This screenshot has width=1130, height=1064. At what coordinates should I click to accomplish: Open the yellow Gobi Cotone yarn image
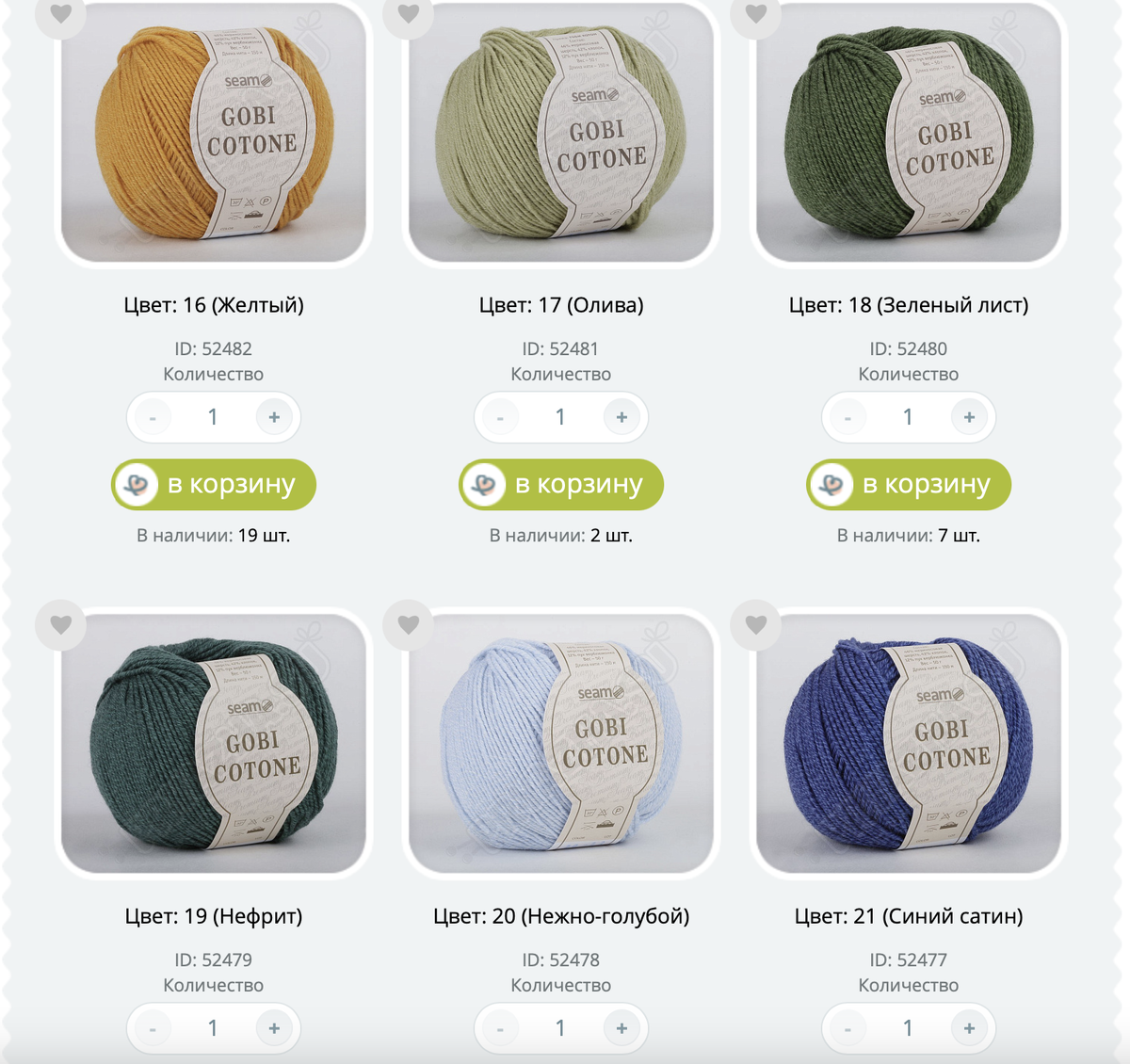[x=214, y=132]
